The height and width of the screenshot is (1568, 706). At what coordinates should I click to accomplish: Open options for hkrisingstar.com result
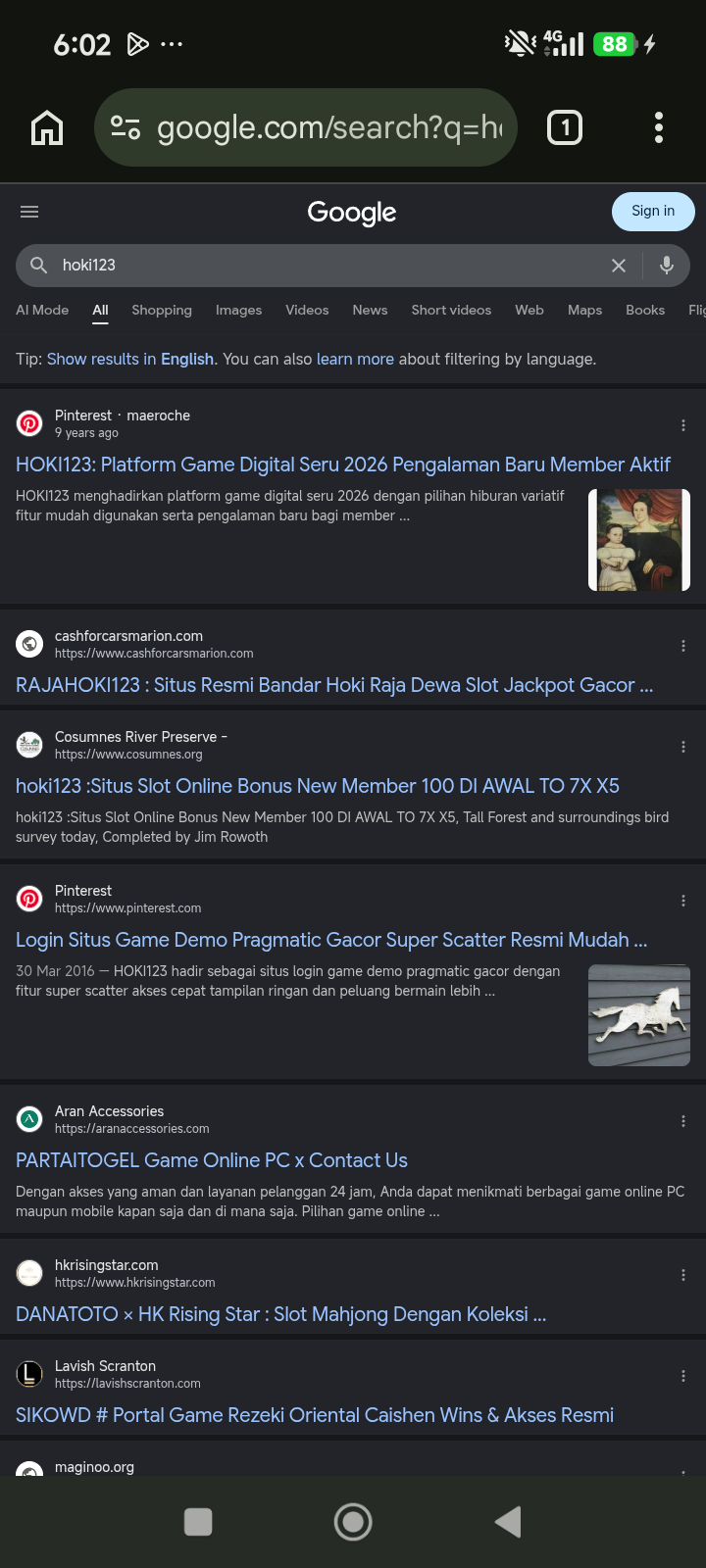pyautogui.click(x=683, y=1275)
